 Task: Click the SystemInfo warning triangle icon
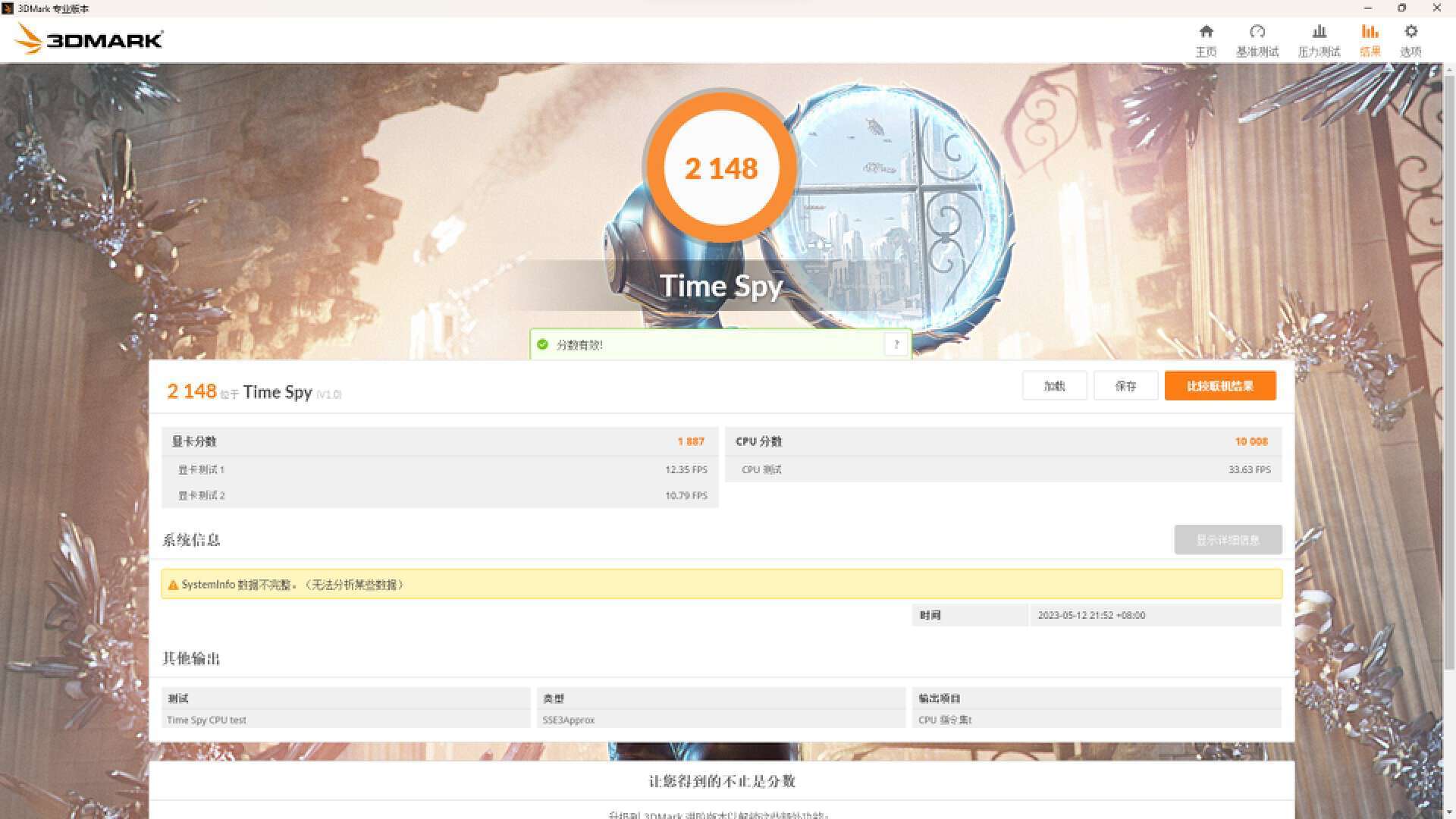[x=173, y=585]
